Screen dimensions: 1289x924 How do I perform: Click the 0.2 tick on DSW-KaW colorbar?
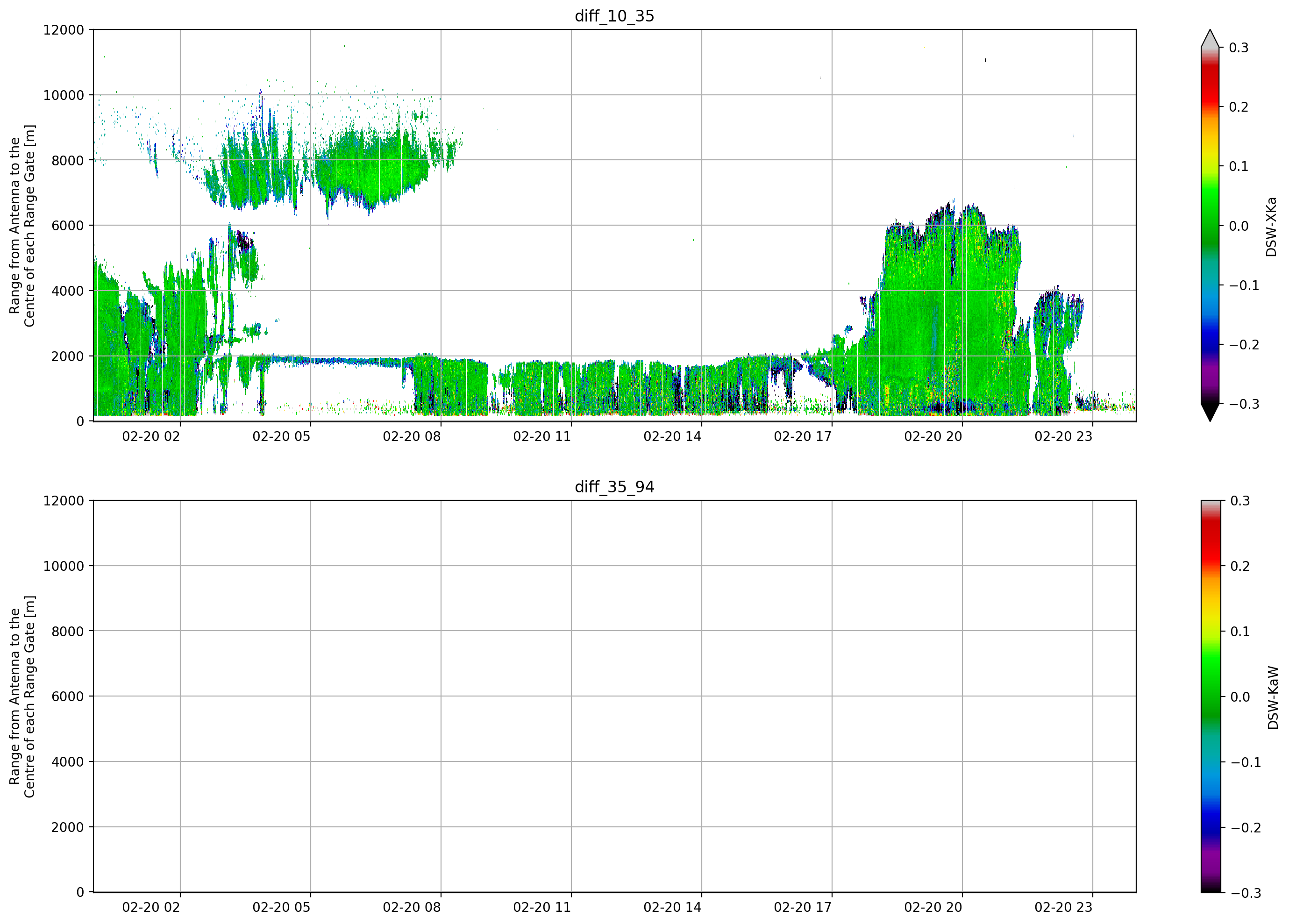1239,566
